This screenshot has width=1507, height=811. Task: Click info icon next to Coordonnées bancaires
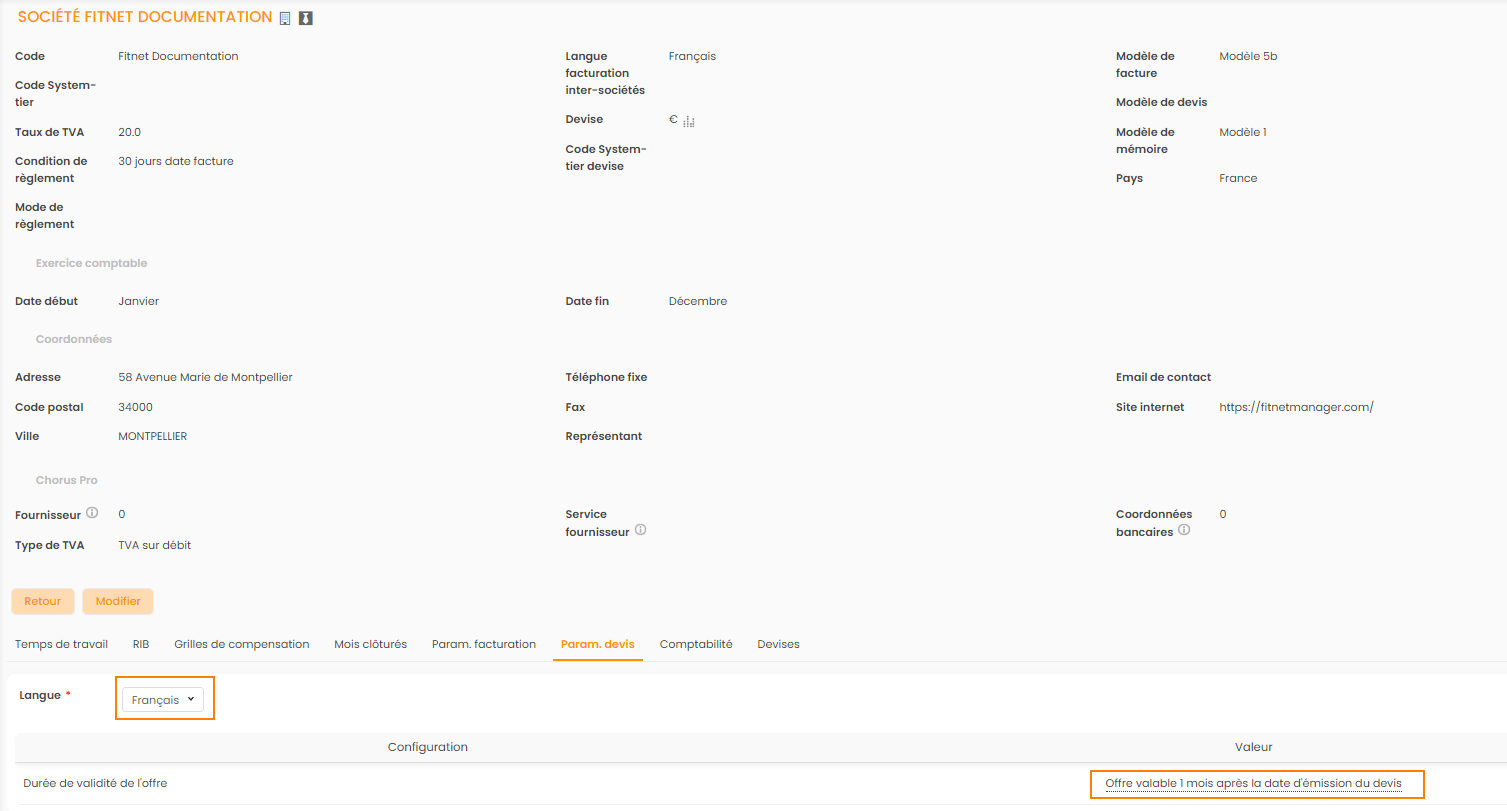click(1184, 530)
